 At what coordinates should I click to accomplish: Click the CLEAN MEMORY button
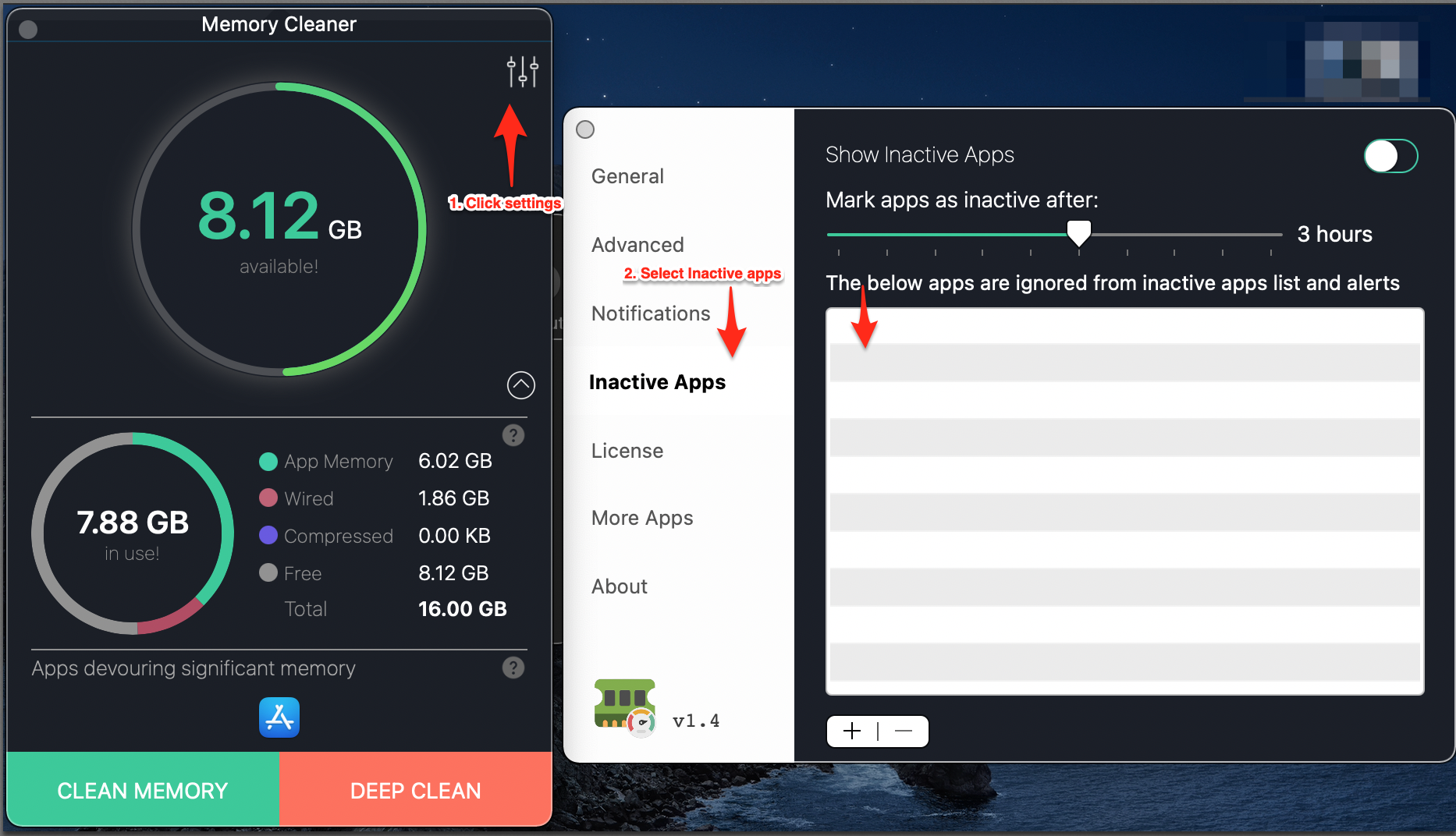point(143,790)
